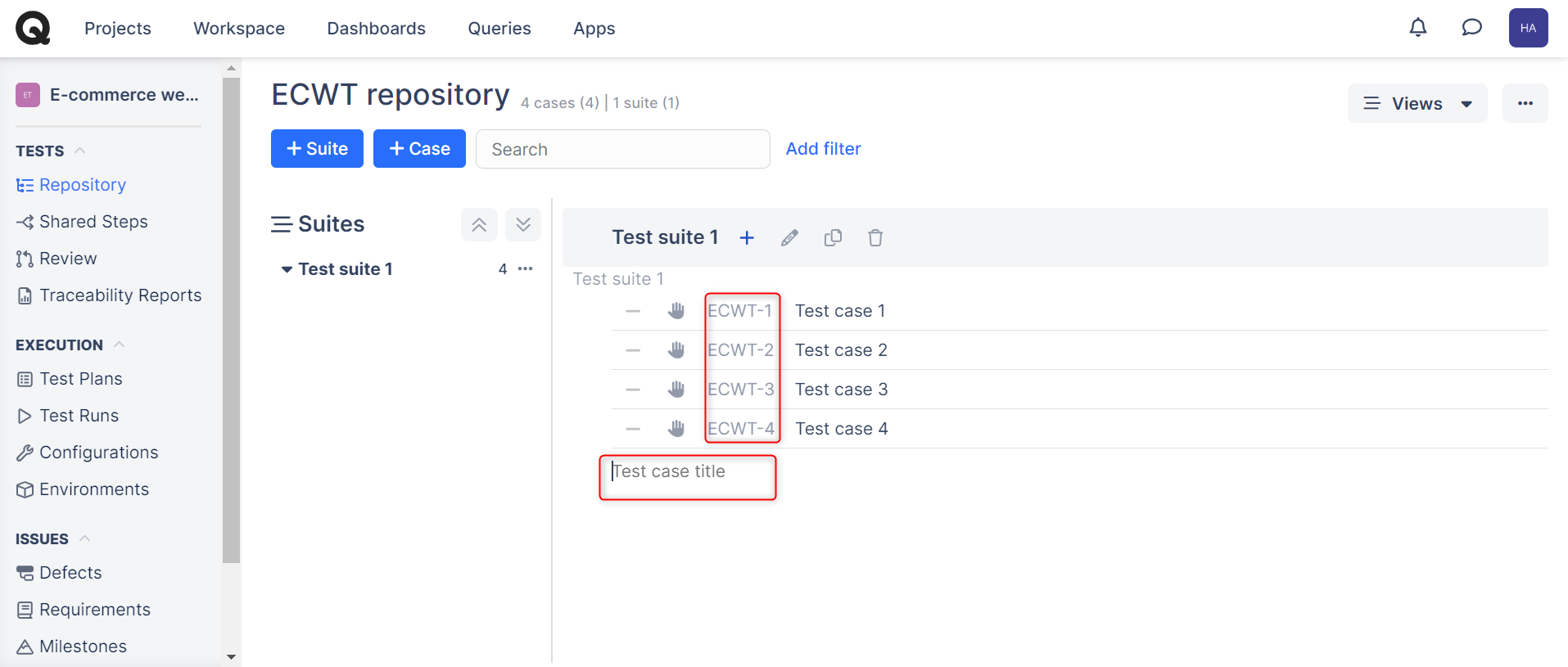The image size is (1568, 667).
Task: Collapse Test suite 1 in the suites tree
Action: tap(287, 269)
